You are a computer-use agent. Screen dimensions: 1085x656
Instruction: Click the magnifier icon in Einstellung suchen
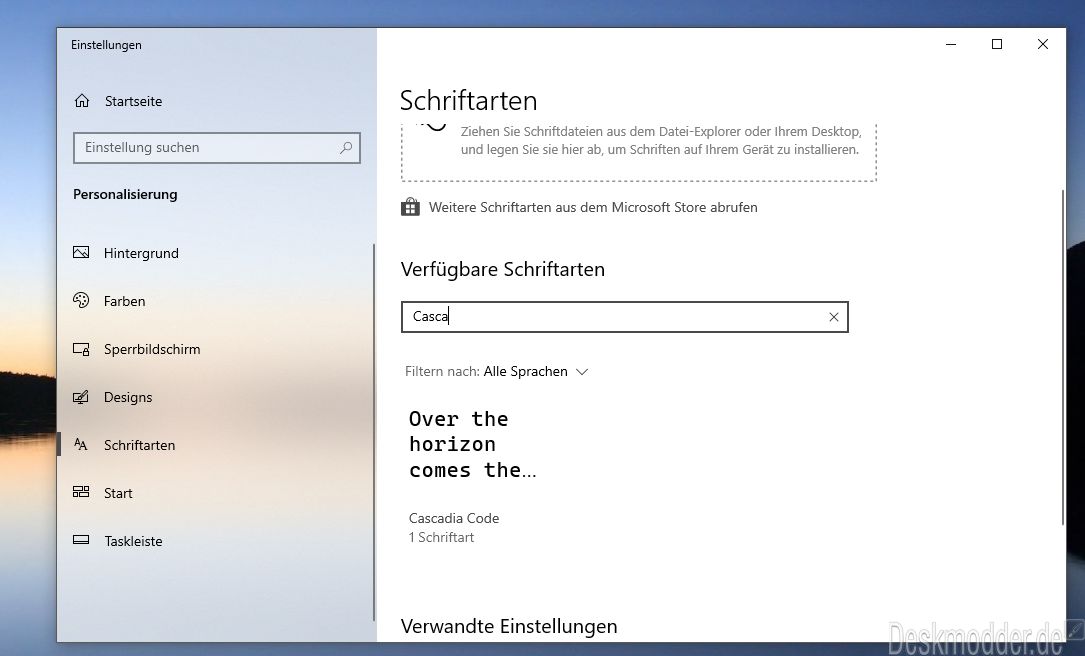tap(346, 147)
